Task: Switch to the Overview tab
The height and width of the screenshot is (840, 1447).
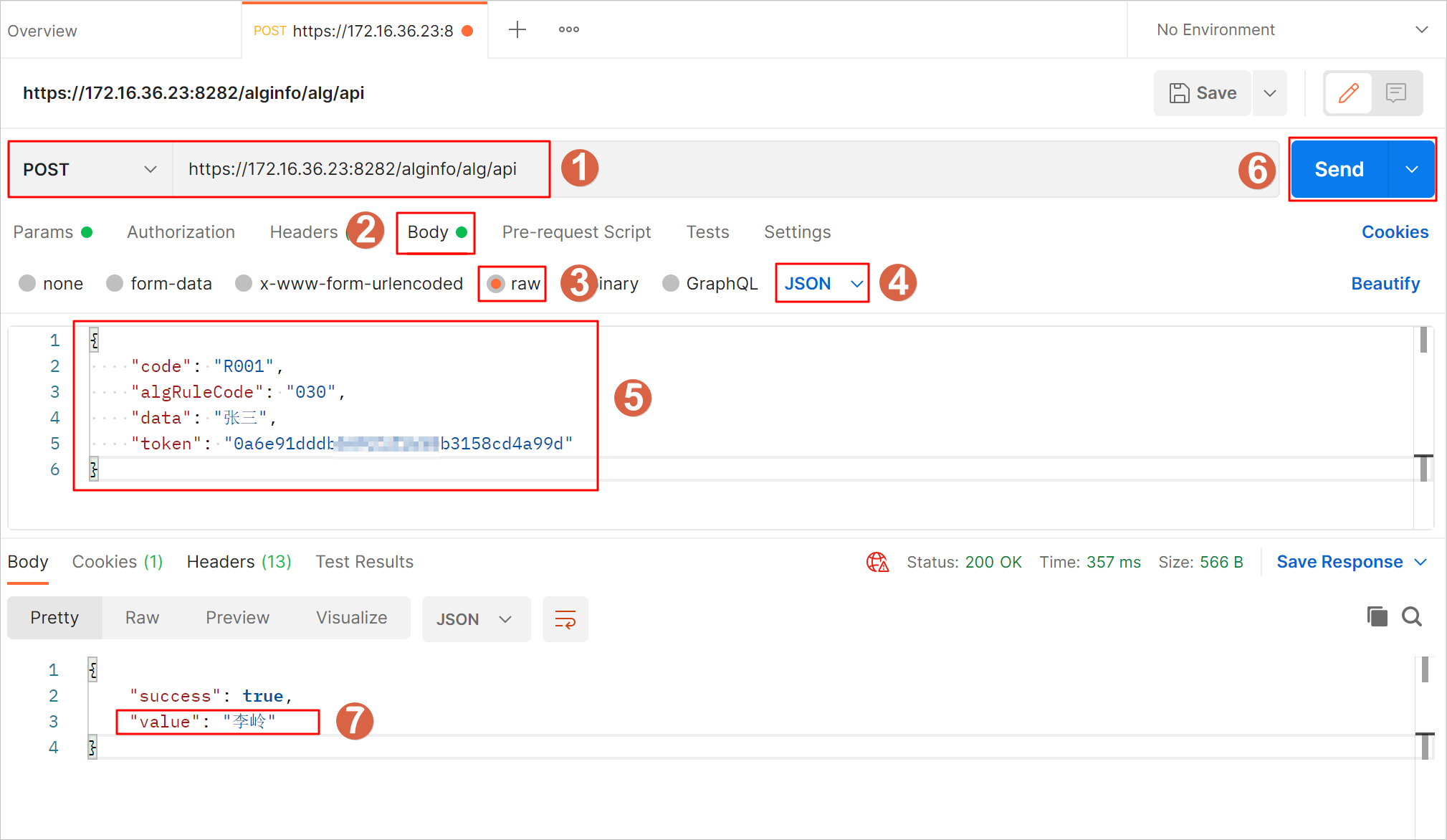Action: (42, 31)
